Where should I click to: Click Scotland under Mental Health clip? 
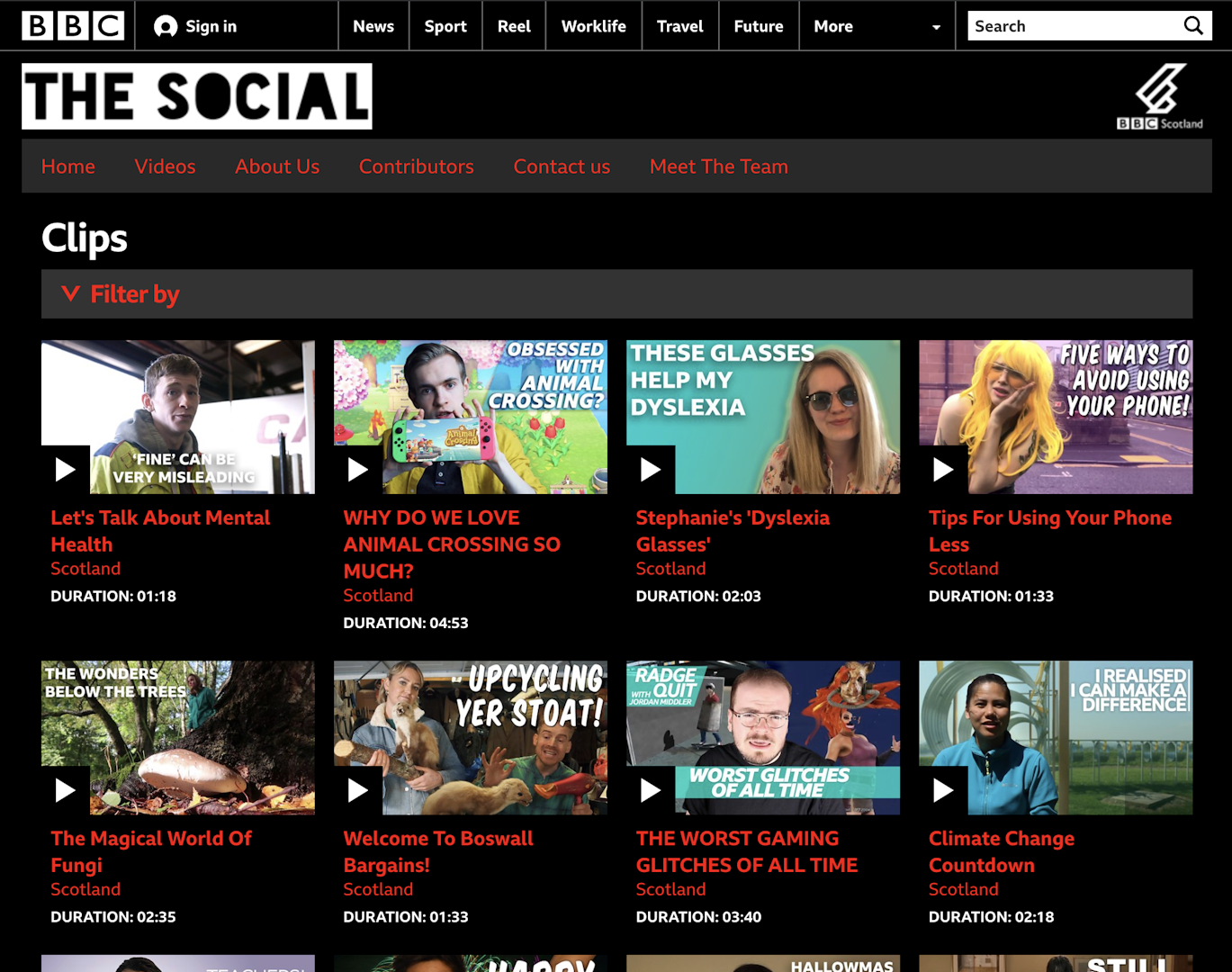(85, 569)
